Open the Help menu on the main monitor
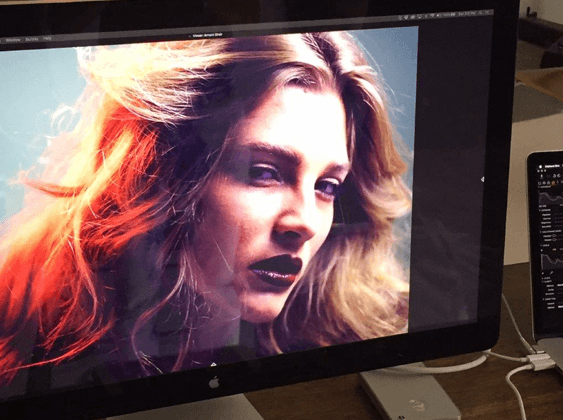The height and width of the screenshot is (420, 563). point(47,38)
